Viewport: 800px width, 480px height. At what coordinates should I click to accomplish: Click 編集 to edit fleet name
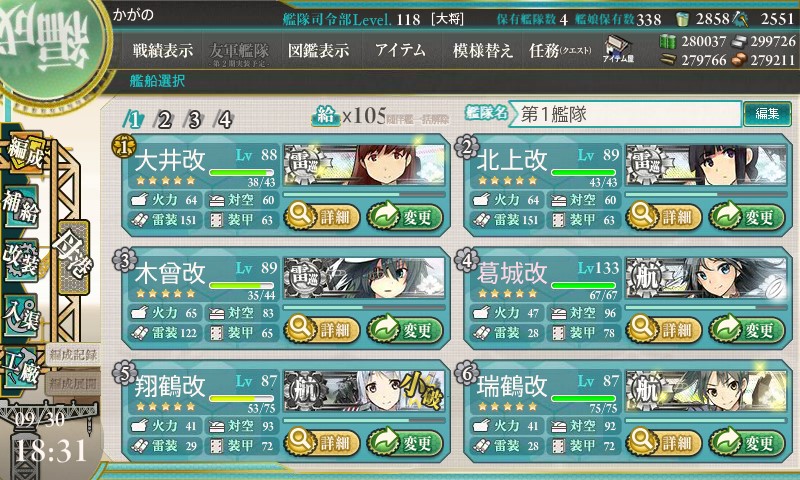coord(767,113)
